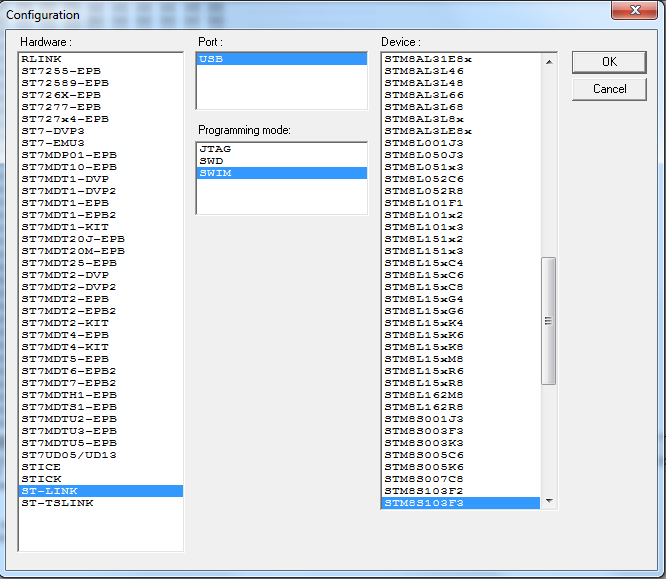Select ST7MDT20M-EPB hardware entry
Viewport: 666px width, 579px height.
coord(101,251)
